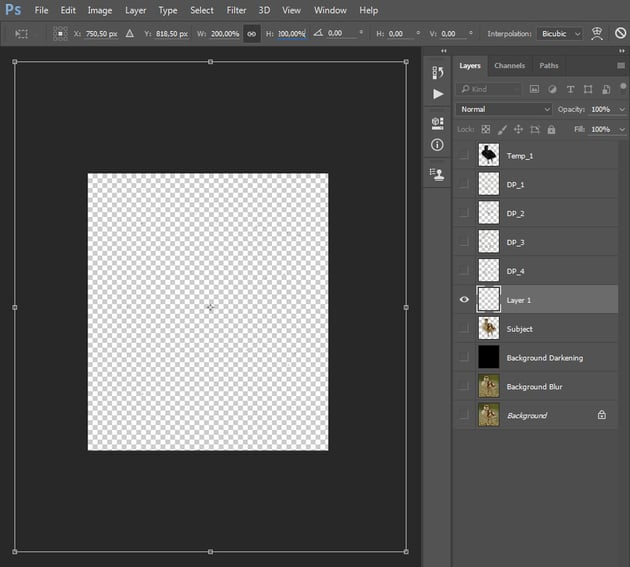The height and width of the screenshot is (567, 630).
Task: Switch to warp mode icon in options bar
Action: click(597, 33)
